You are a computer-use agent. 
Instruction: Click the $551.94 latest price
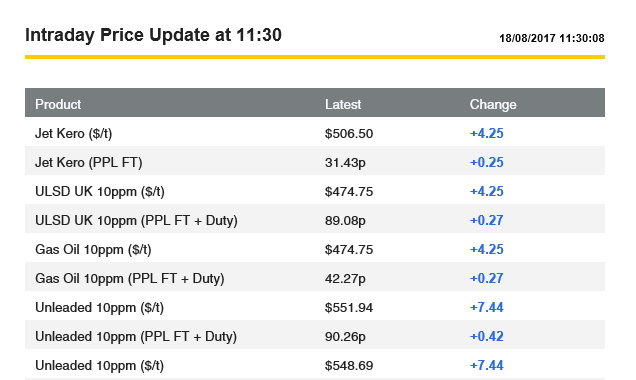[x=349, y=307]
